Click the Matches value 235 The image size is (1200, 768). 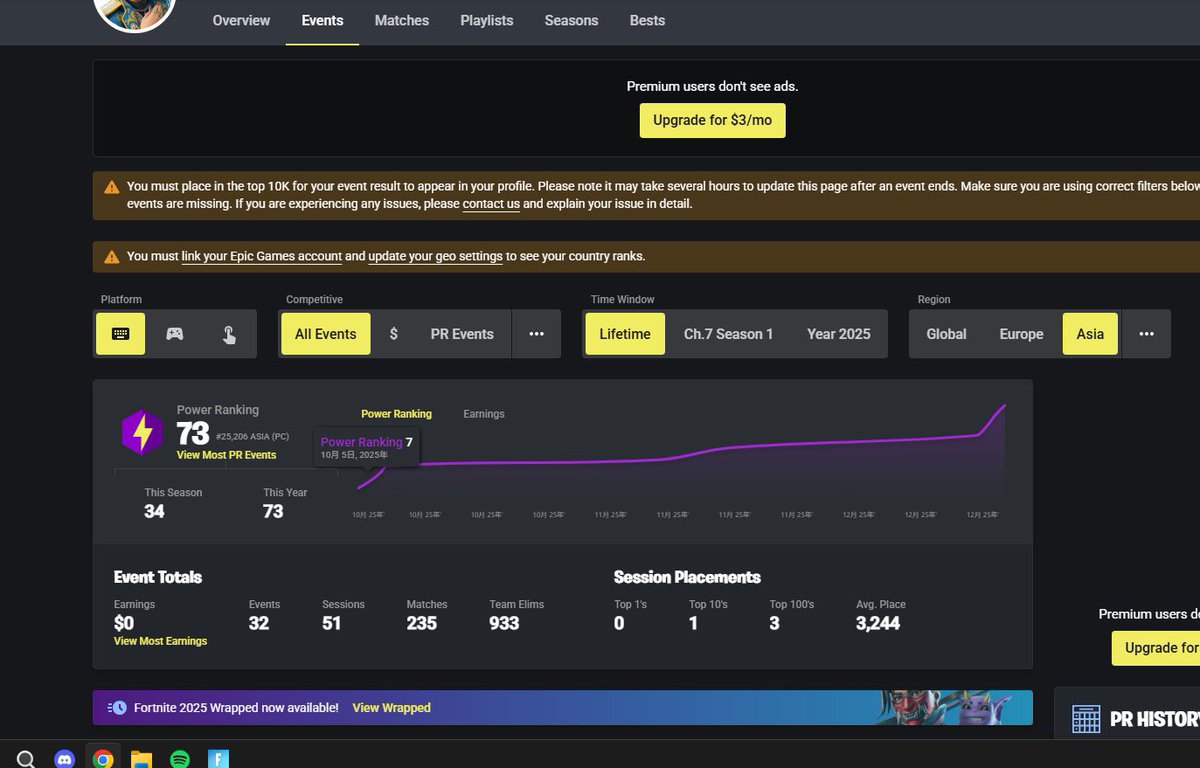(421, 623)
